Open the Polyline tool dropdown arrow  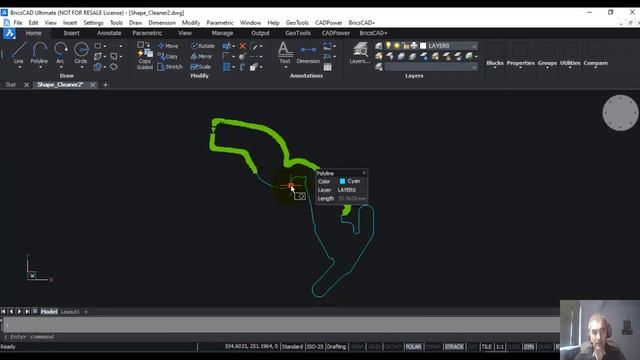click(x=40, y=67)
